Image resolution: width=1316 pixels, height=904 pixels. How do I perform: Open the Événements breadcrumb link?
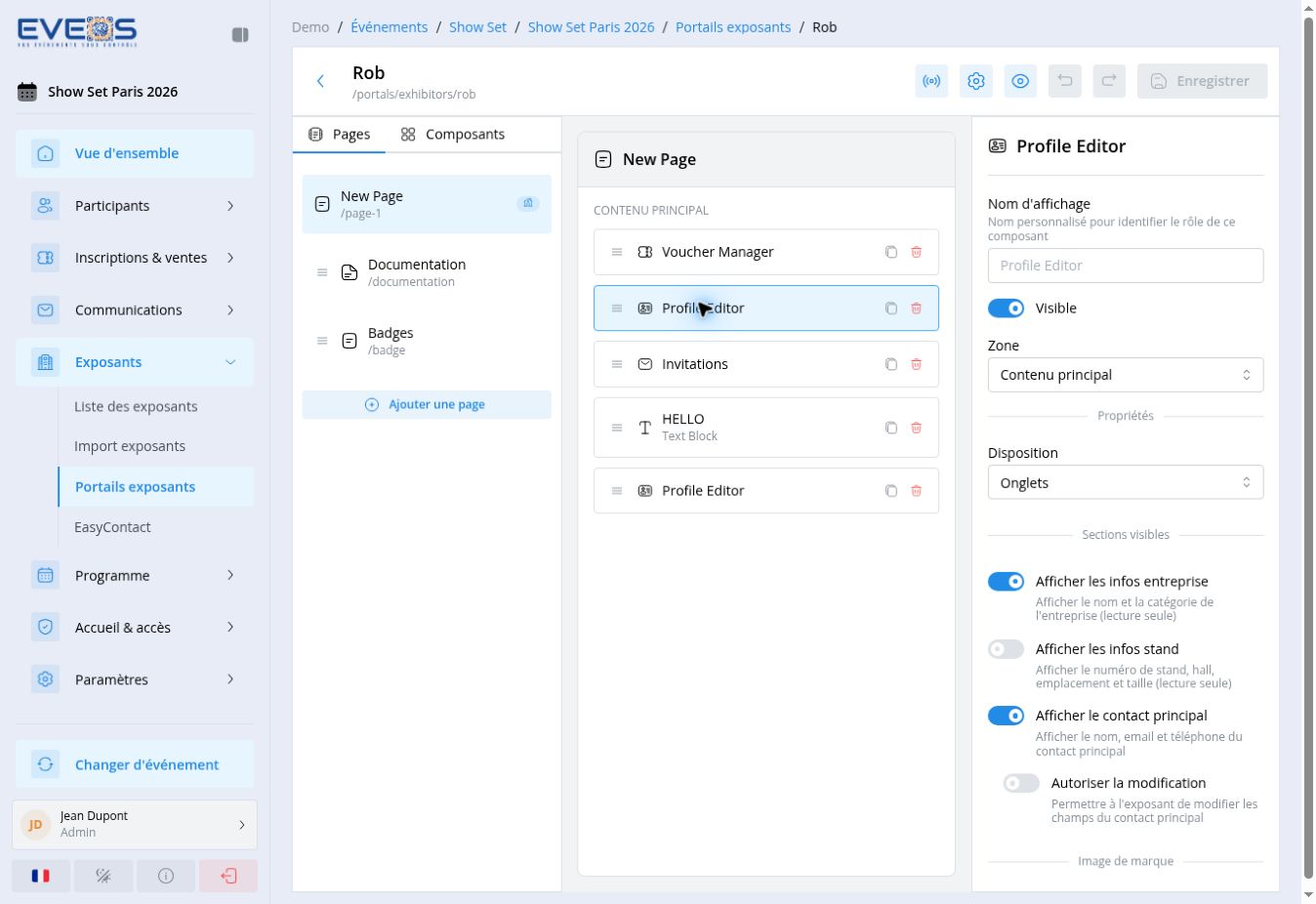click(390, 27)
